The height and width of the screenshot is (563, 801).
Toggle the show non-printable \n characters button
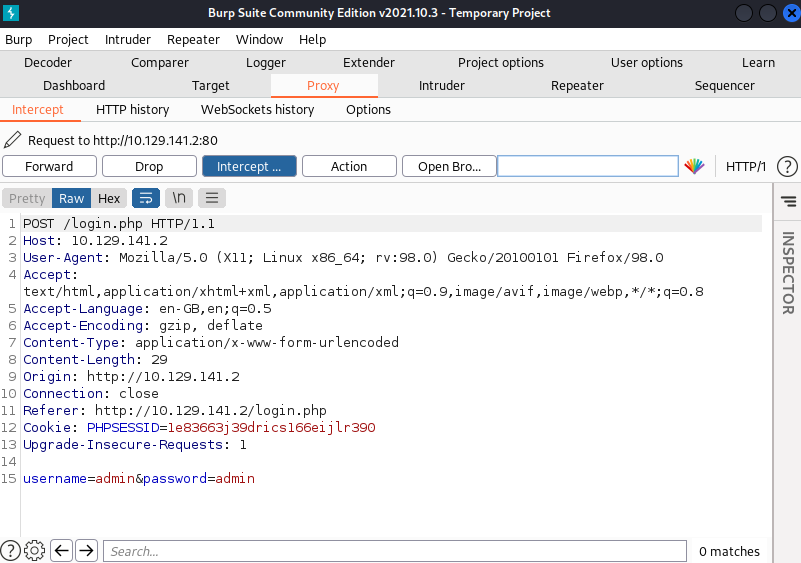coord(179,198)
